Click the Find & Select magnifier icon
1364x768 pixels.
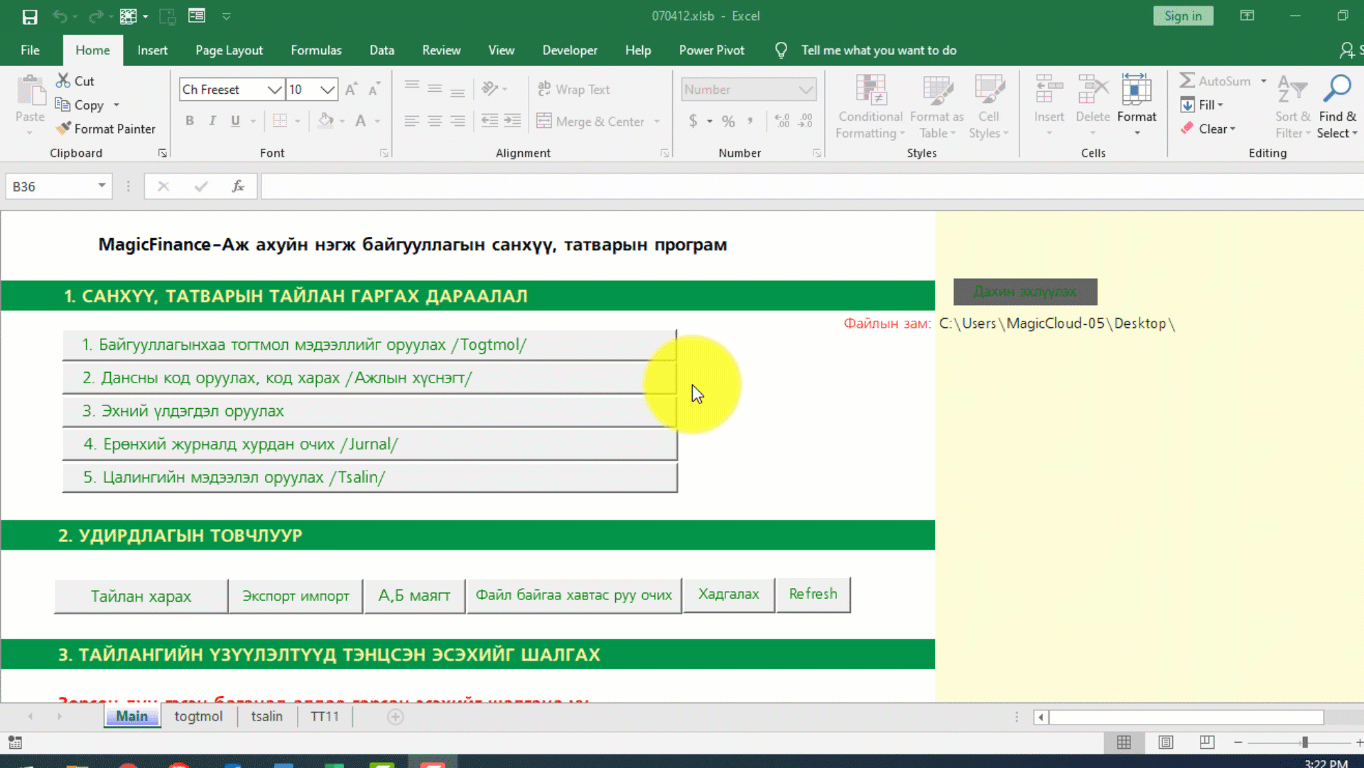pyautogui.click(x=1336, y=90)
